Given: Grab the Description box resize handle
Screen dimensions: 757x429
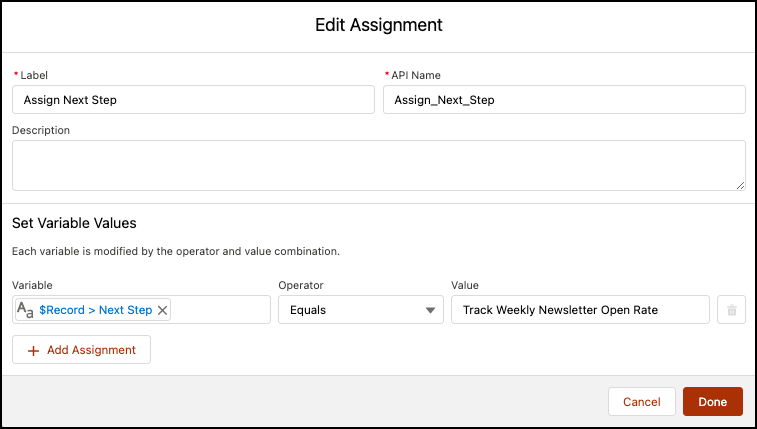Looking at the screenshot, I should click(740, 184).
